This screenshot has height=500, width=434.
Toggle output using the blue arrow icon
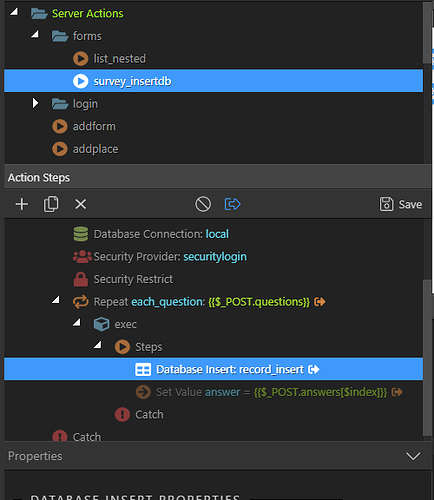[x=232, y=204]
